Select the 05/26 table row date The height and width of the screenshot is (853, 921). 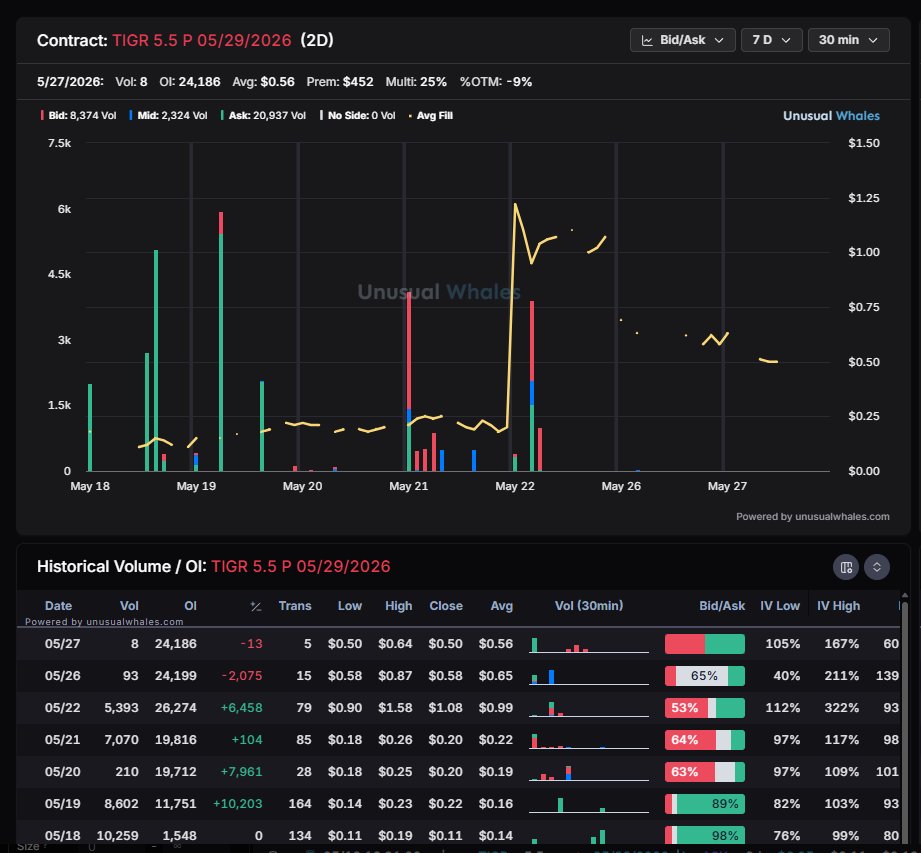[62, 676]
